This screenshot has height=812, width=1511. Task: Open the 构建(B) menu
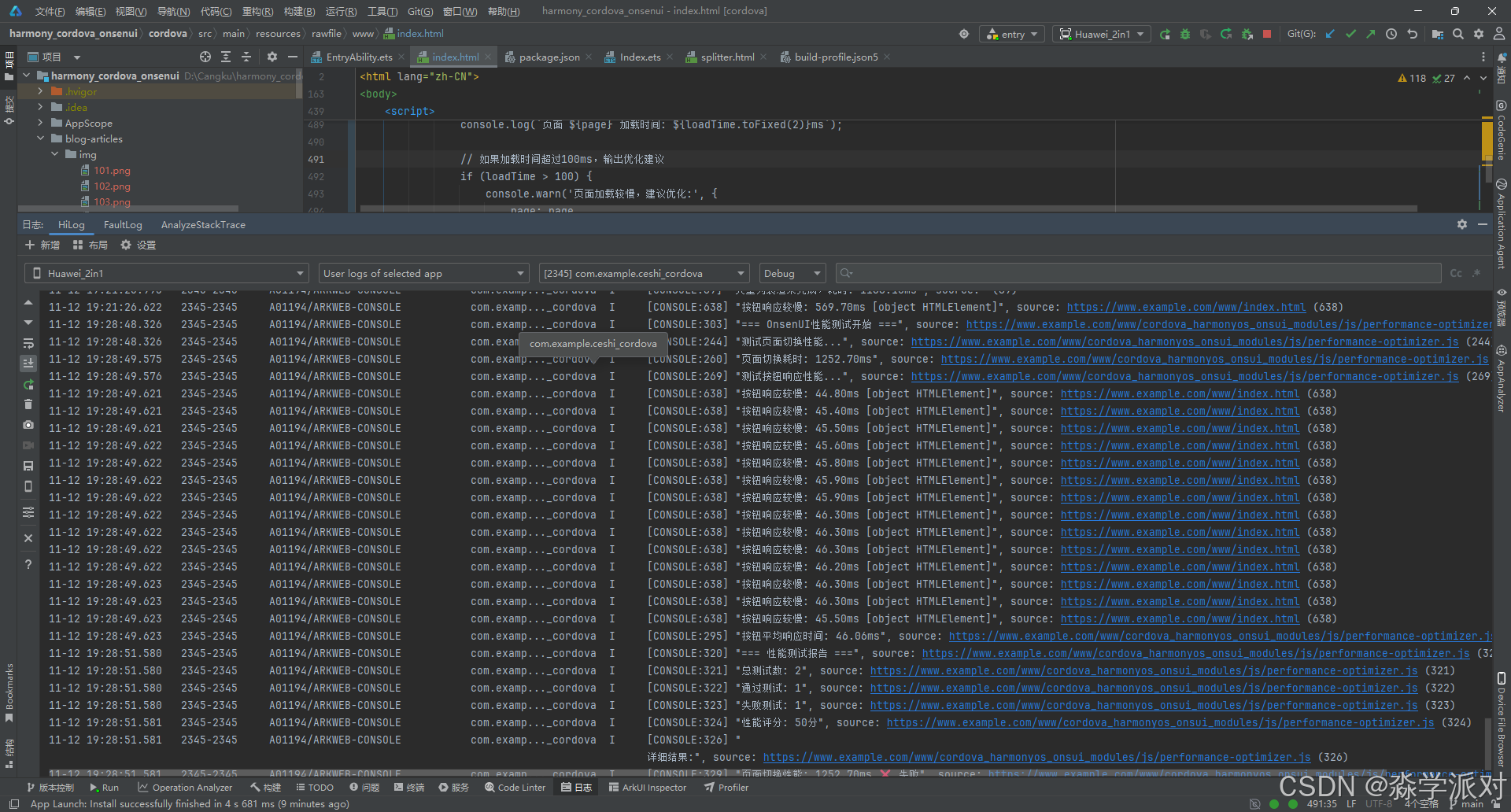click(299, 11)
